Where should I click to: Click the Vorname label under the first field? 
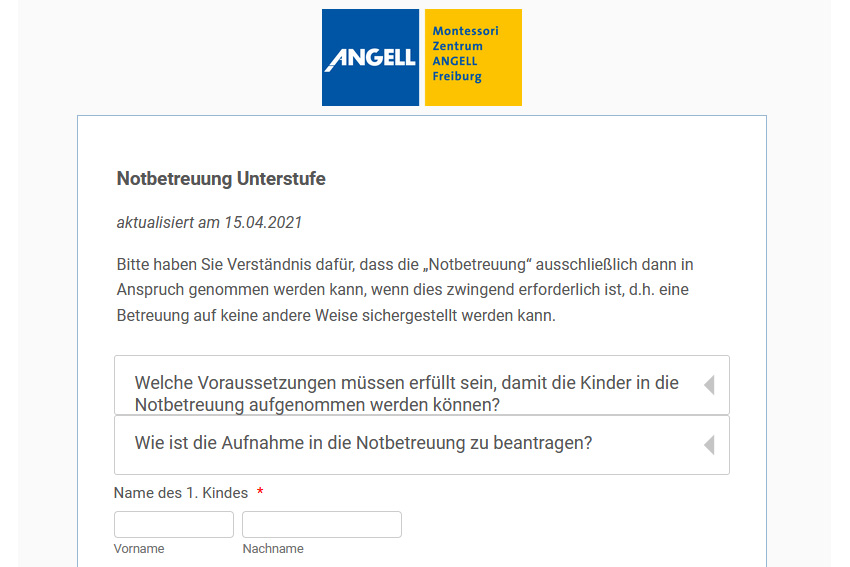click(139, 549)
